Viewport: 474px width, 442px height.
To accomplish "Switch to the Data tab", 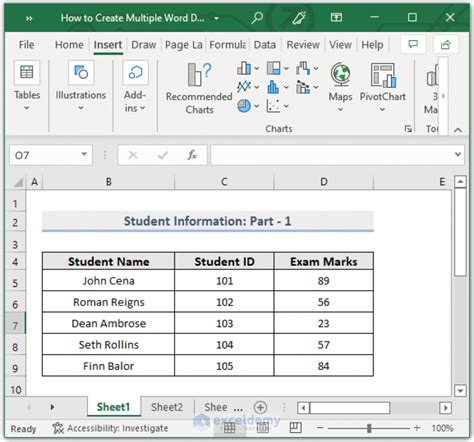I will tap(265, 45).
